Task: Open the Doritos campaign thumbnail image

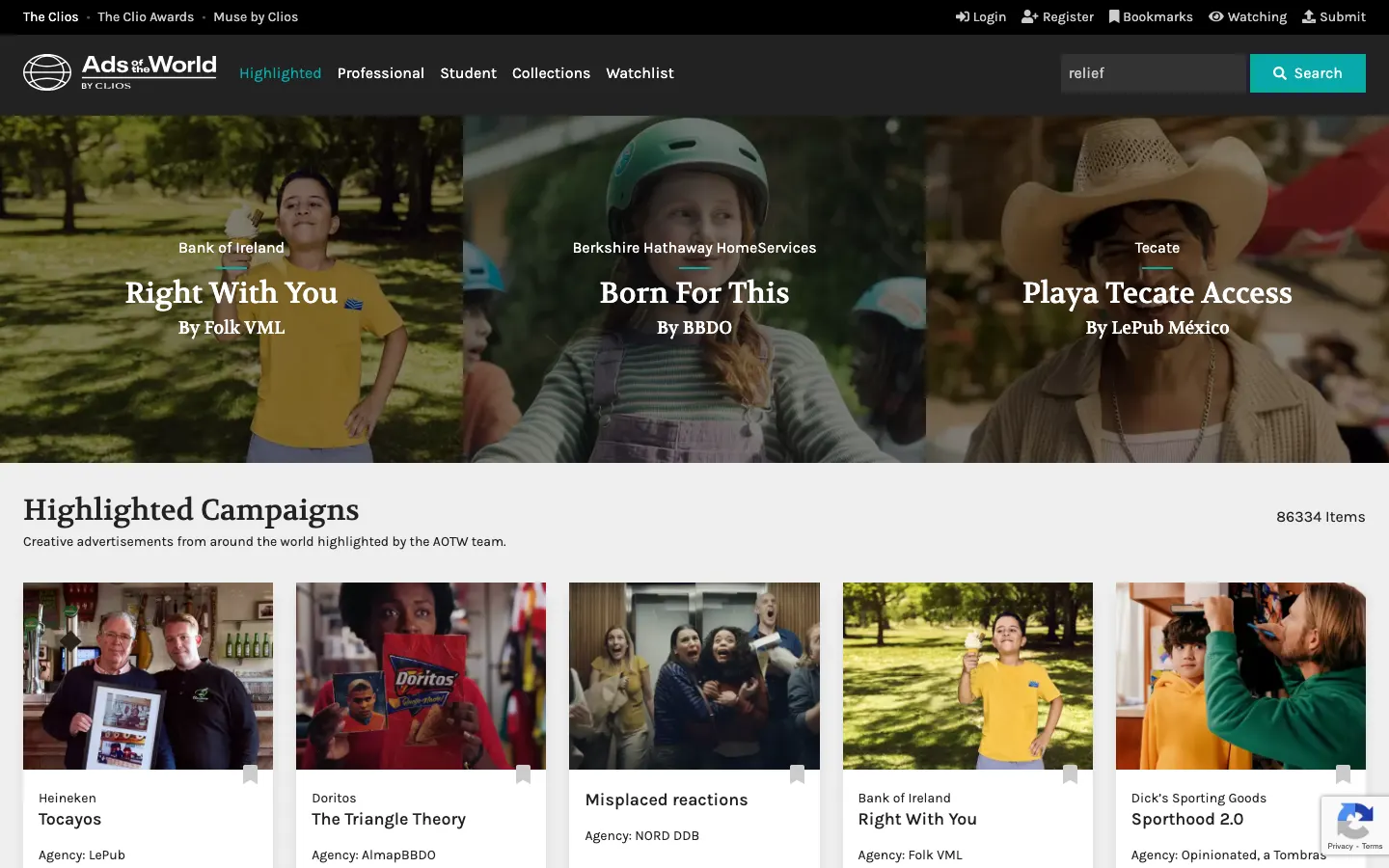Action: (x=421, y=675)
